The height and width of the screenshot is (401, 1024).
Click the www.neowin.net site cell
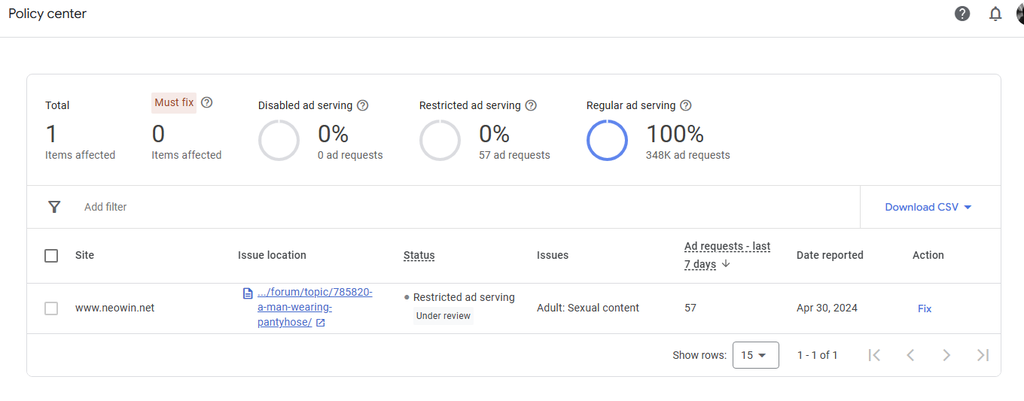[115, 308]
